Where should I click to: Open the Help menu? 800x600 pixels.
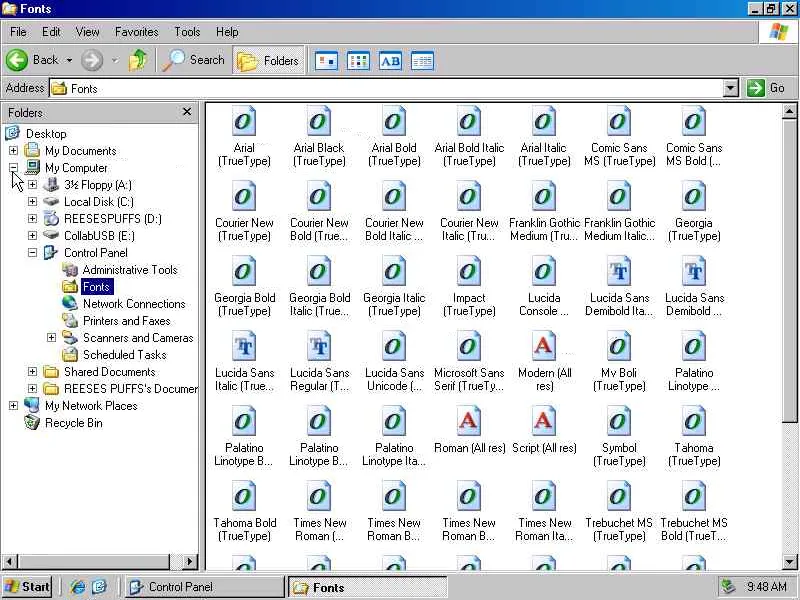point(227,32)
